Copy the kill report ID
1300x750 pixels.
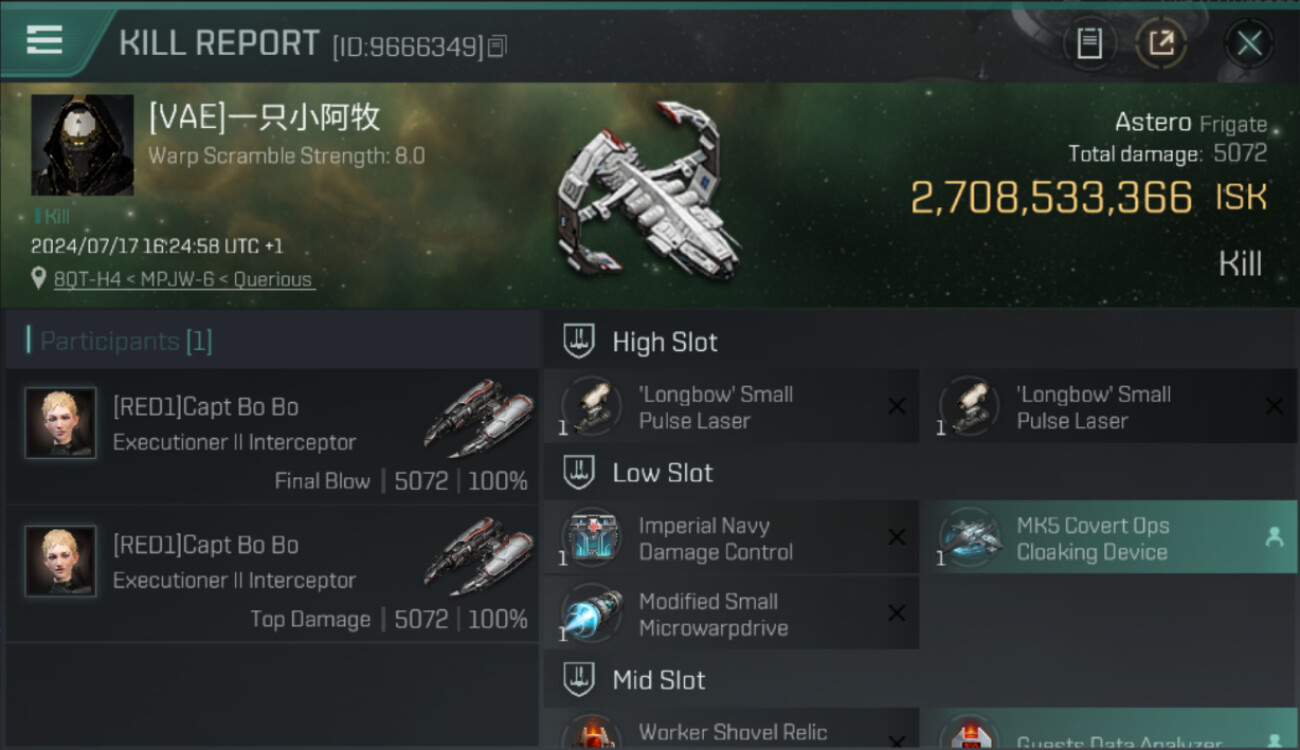pos(497,46)
